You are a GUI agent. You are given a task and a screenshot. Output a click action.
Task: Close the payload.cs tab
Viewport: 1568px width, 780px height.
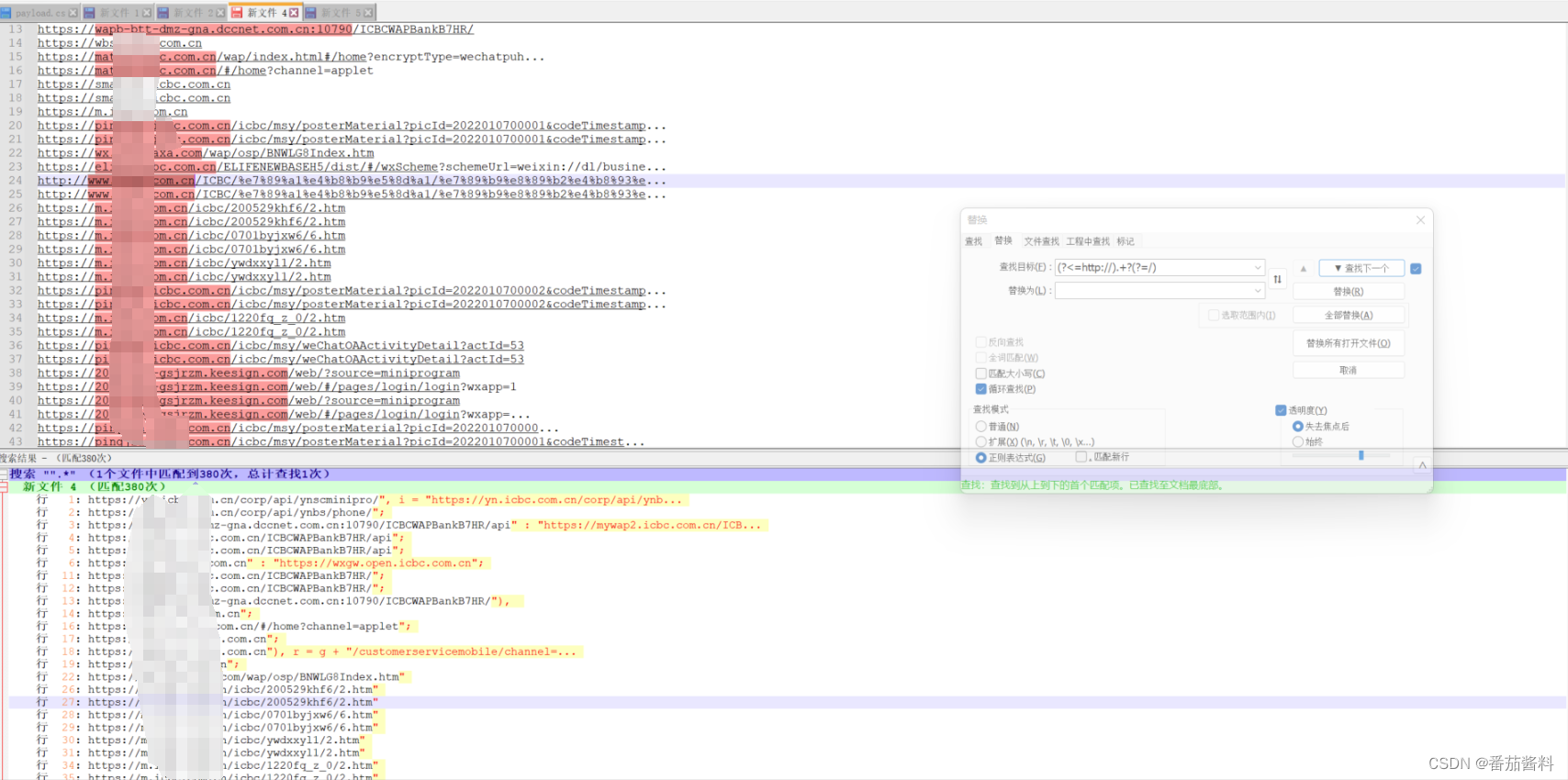click(x=73, y=13)
